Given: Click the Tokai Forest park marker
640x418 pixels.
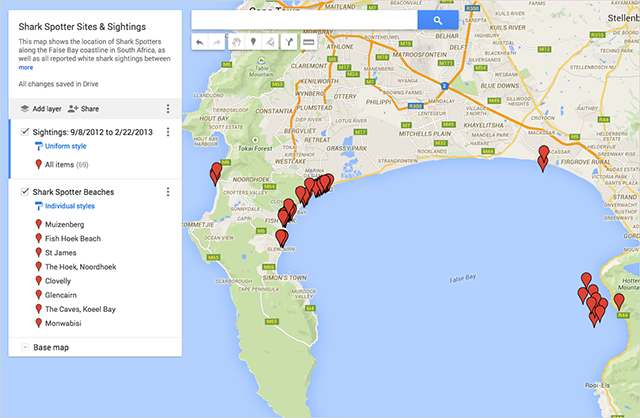Looking at the screenshot, I should coord(255,140).
